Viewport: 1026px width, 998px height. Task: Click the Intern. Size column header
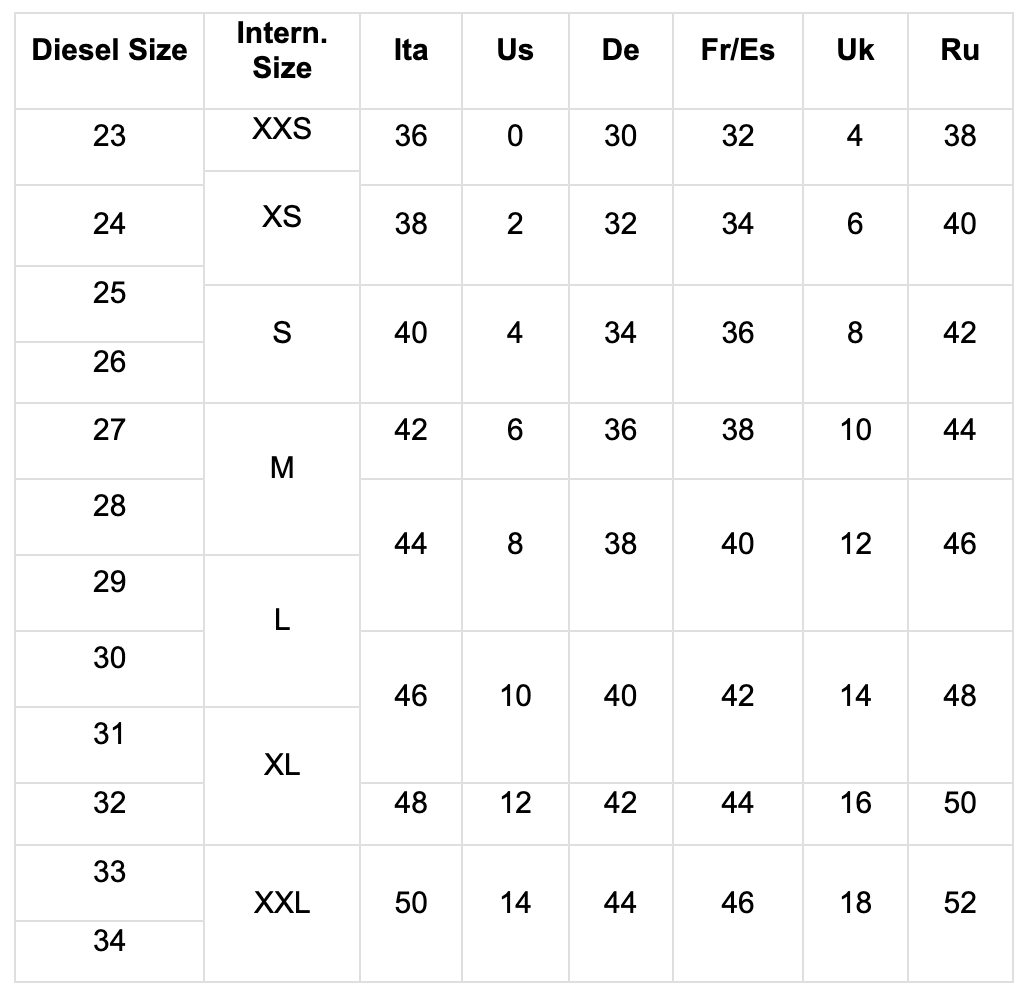(x=282, y=50)
